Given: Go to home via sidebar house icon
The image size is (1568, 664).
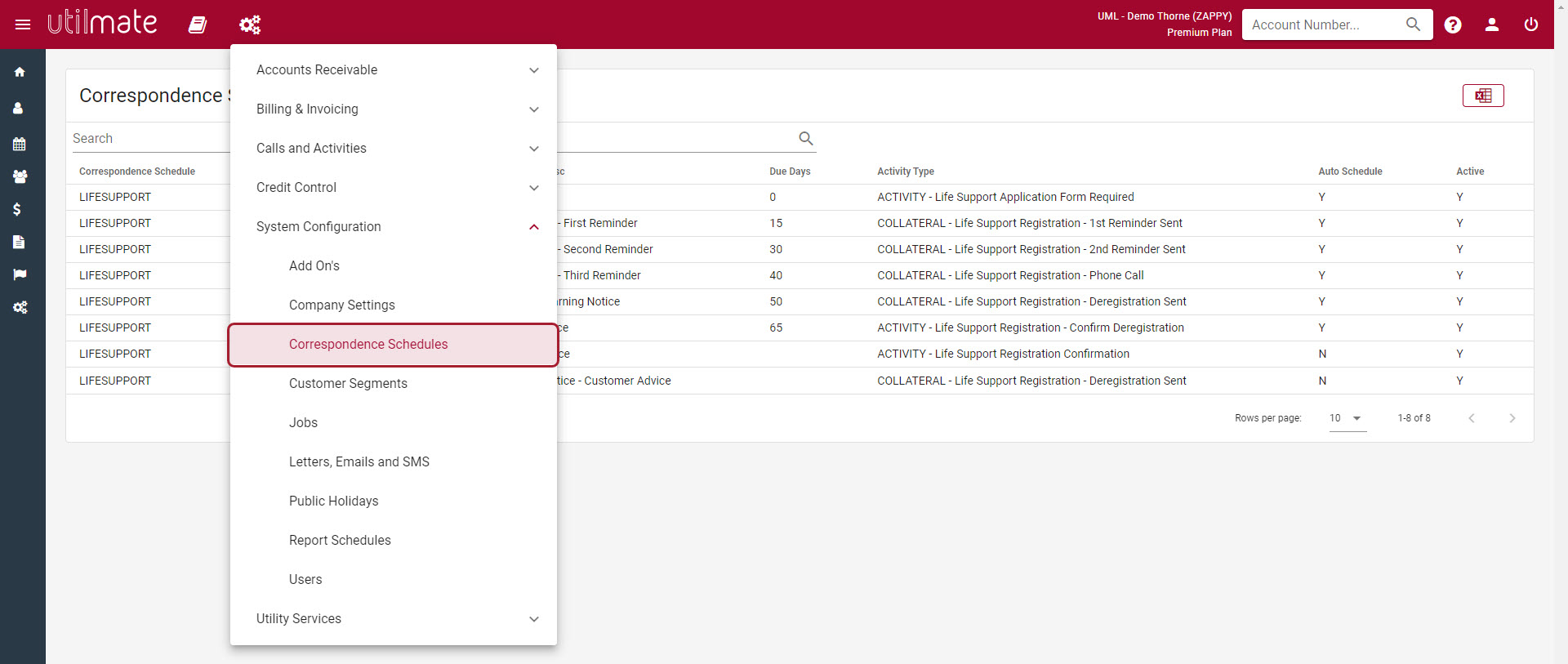Looking at the screenshot, I should tap(20, 72).
